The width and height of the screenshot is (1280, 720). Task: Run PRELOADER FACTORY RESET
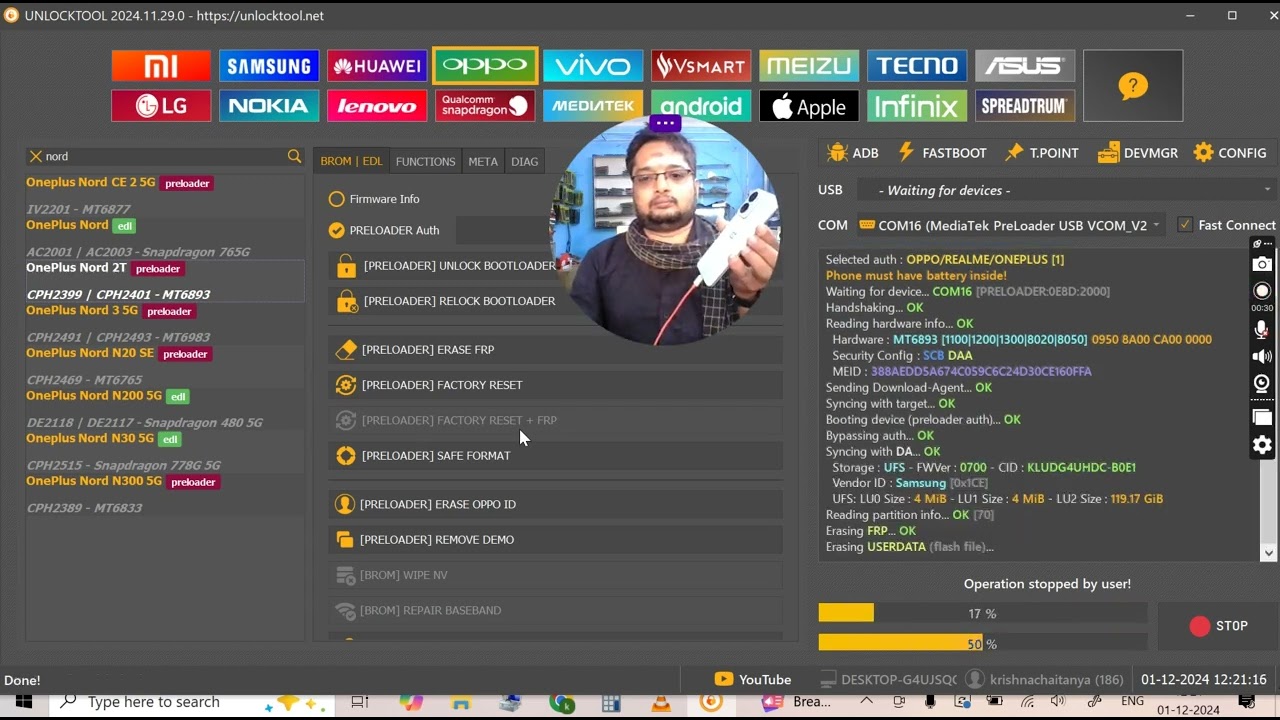tap(555, 385)
